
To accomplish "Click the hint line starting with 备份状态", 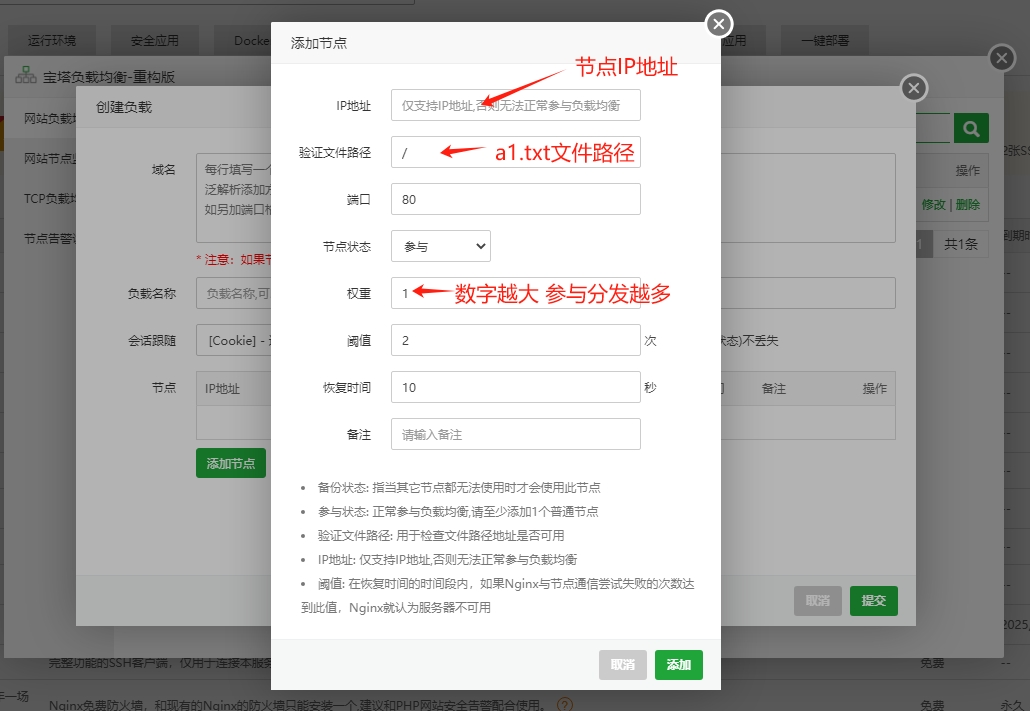I will [x=459, y=488].
